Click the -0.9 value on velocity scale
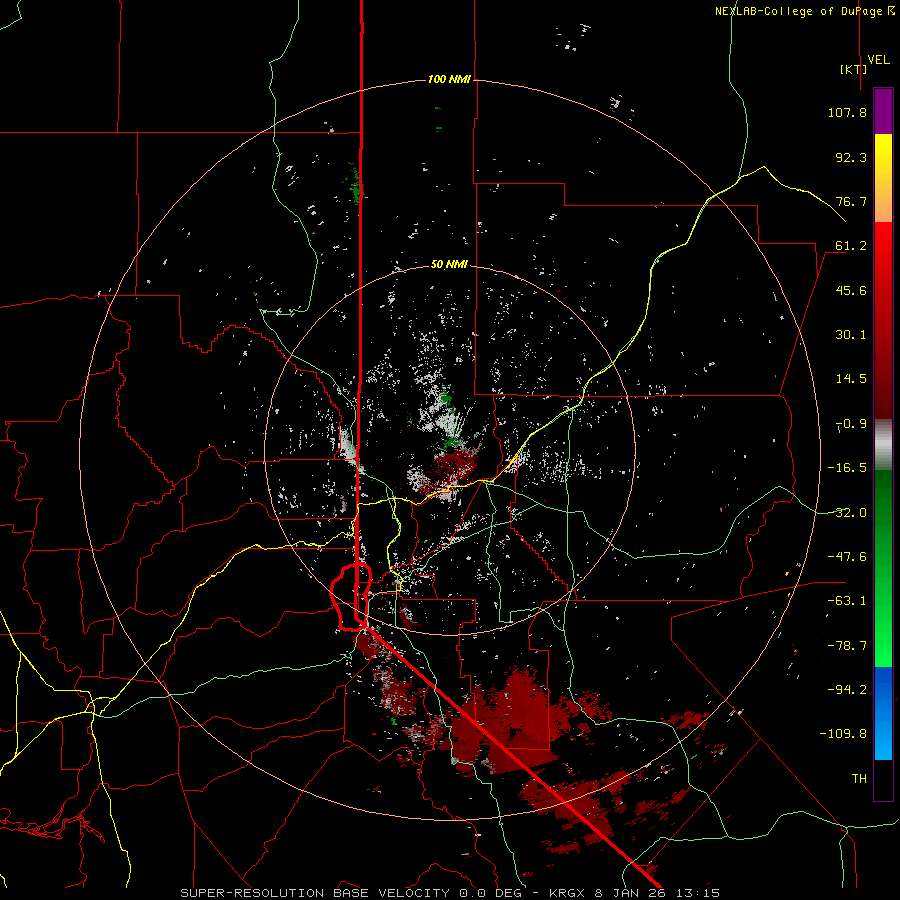Viewport: 900px width, 900px height. [851, 424]
